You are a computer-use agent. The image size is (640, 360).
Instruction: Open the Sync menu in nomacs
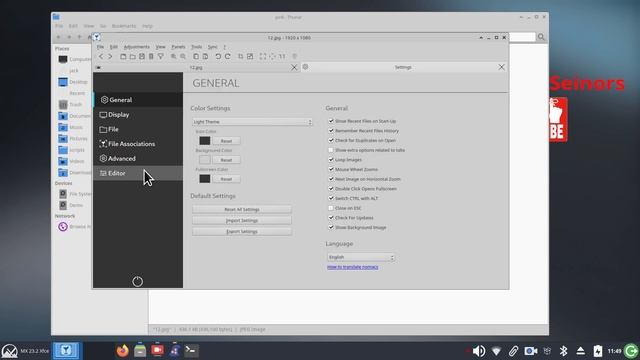click(x=213, y=47)
